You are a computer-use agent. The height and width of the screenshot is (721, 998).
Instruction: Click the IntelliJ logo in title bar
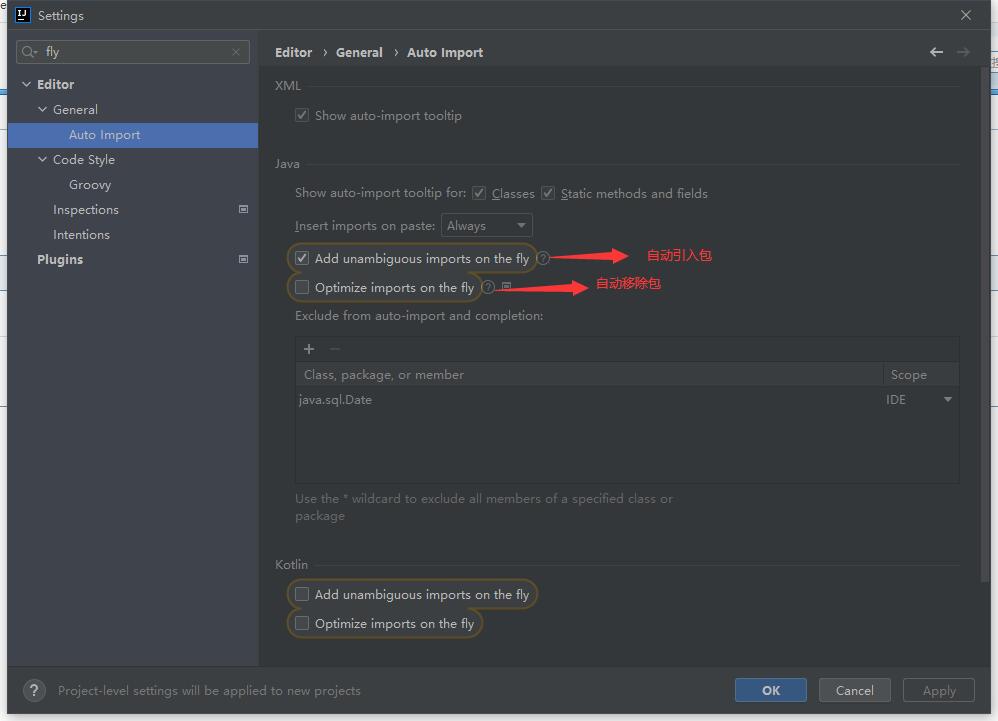[23, 15]
